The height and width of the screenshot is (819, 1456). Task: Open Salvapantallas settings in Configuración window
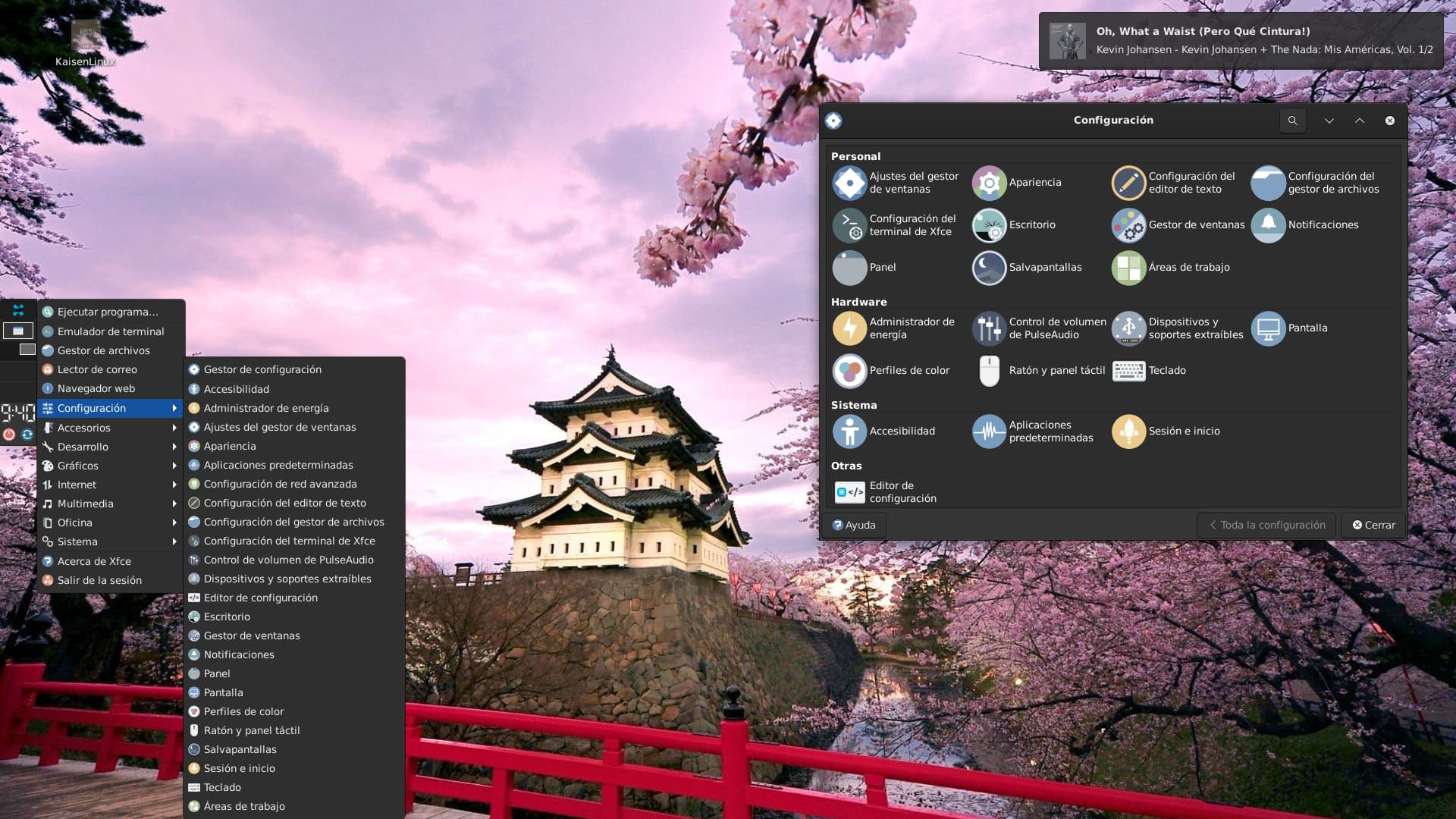pos(989,268)
